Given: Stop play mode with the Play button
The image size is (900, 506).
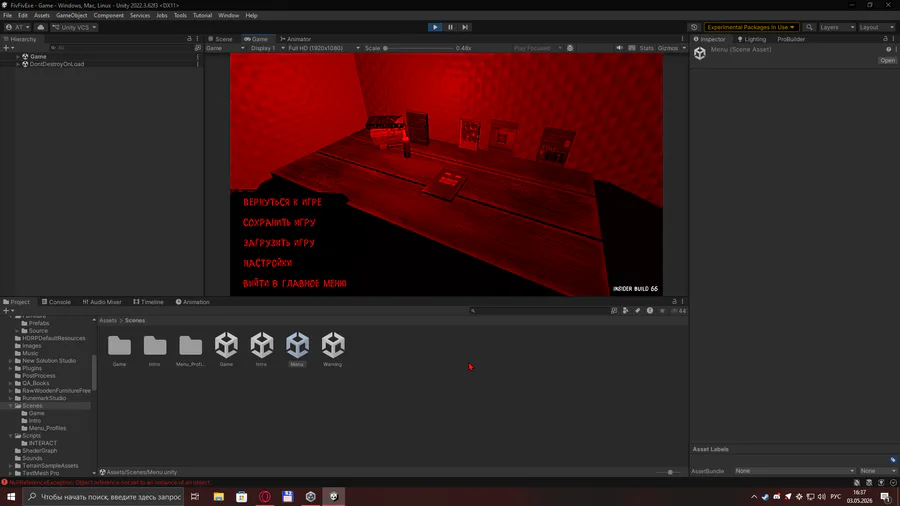Looking at the screenshot, I should pos(435,27).
